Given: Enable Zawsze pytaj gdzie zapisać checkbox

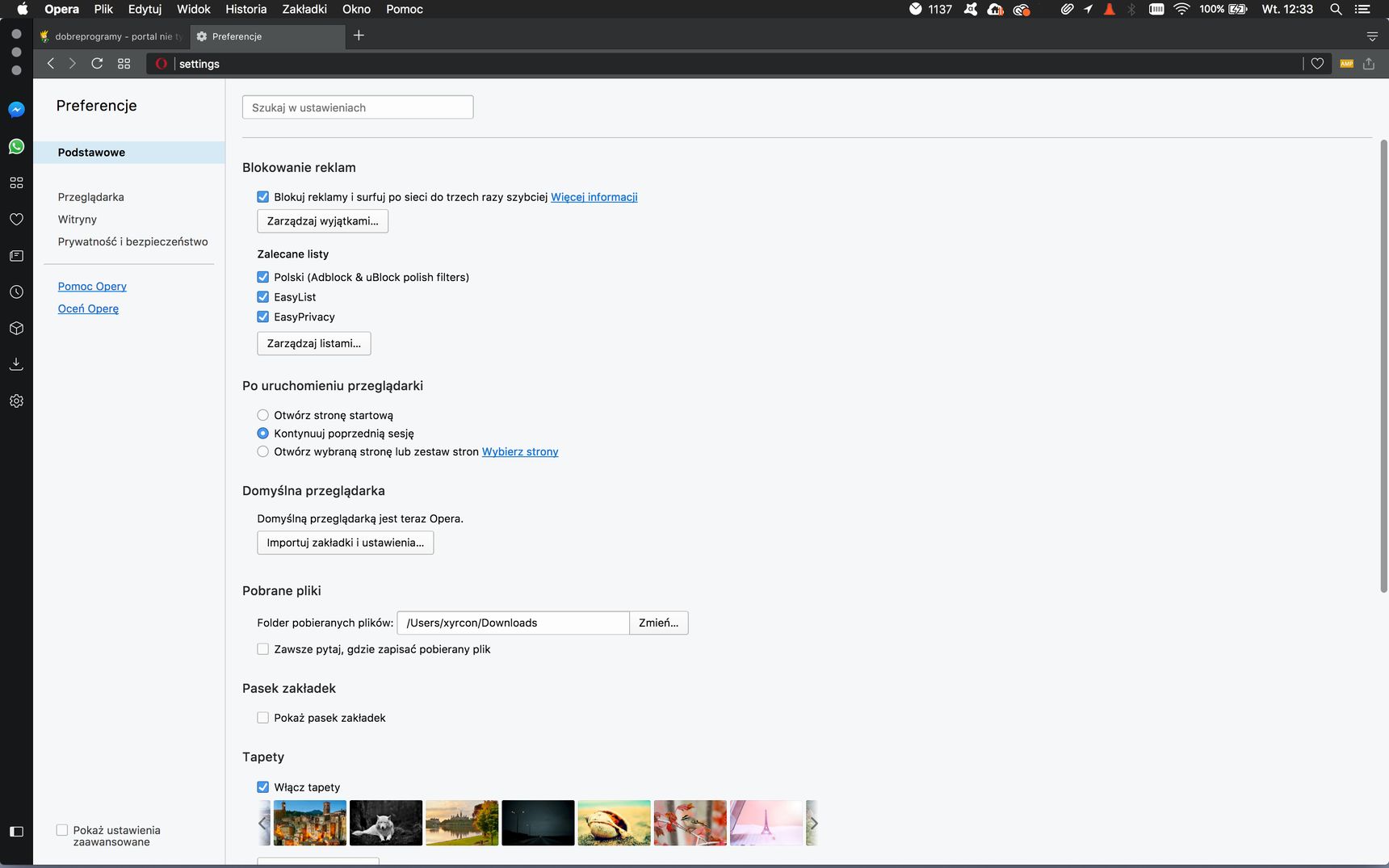Looking at the screenshot, I should (262, 648).
